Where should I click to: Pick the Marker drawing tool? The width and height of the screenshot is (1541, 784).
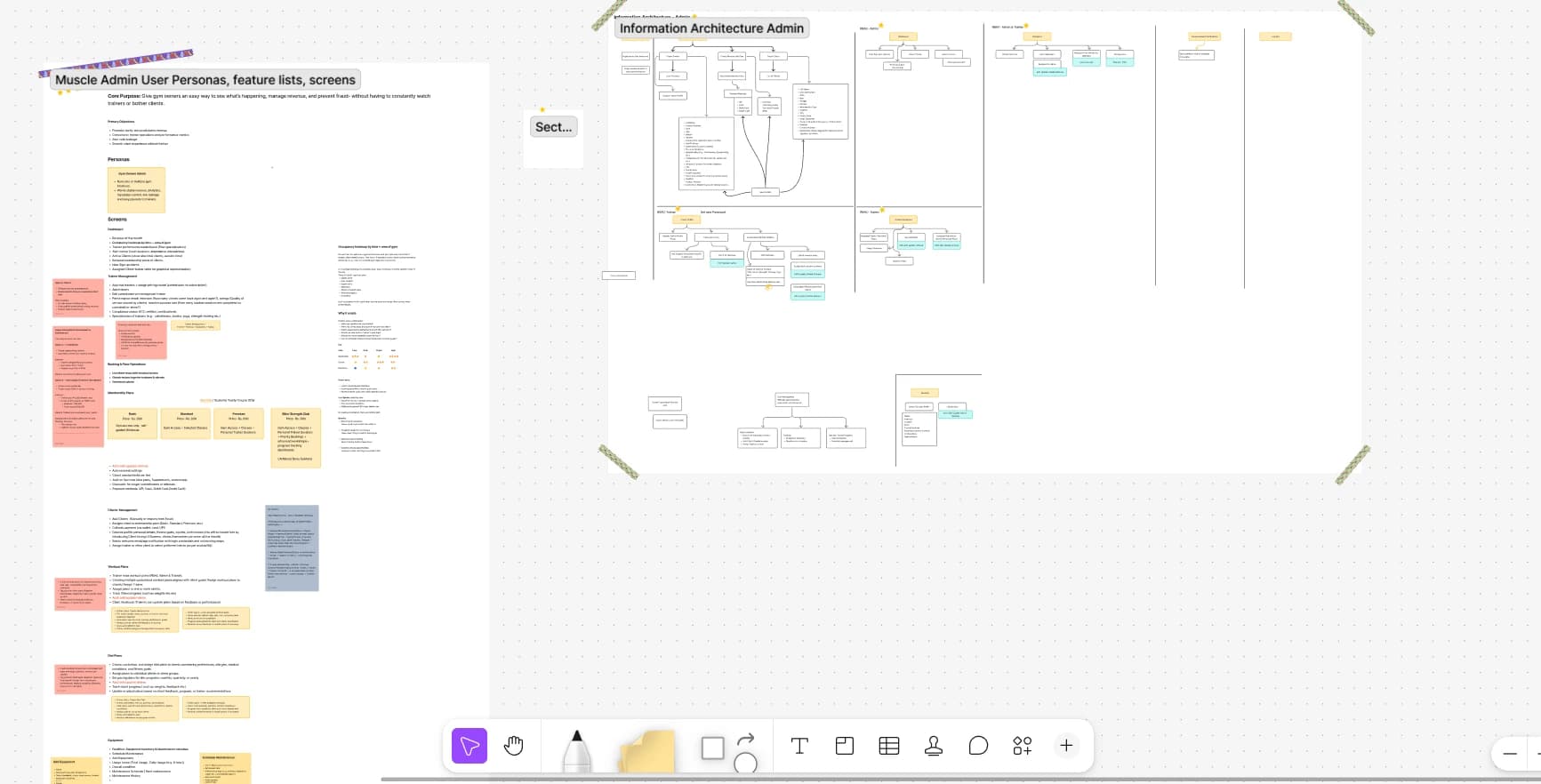click(x=576, y=750)
